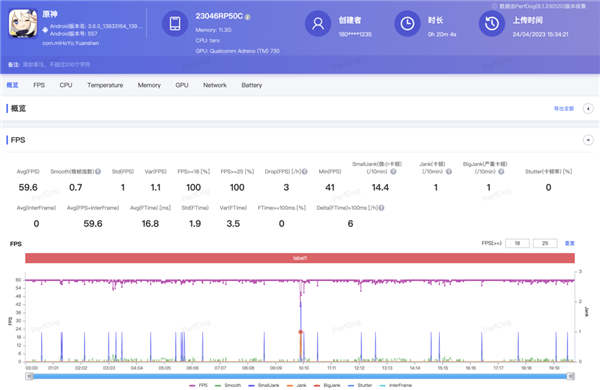Collapse the FPS section chevron

tap(588, 140)
